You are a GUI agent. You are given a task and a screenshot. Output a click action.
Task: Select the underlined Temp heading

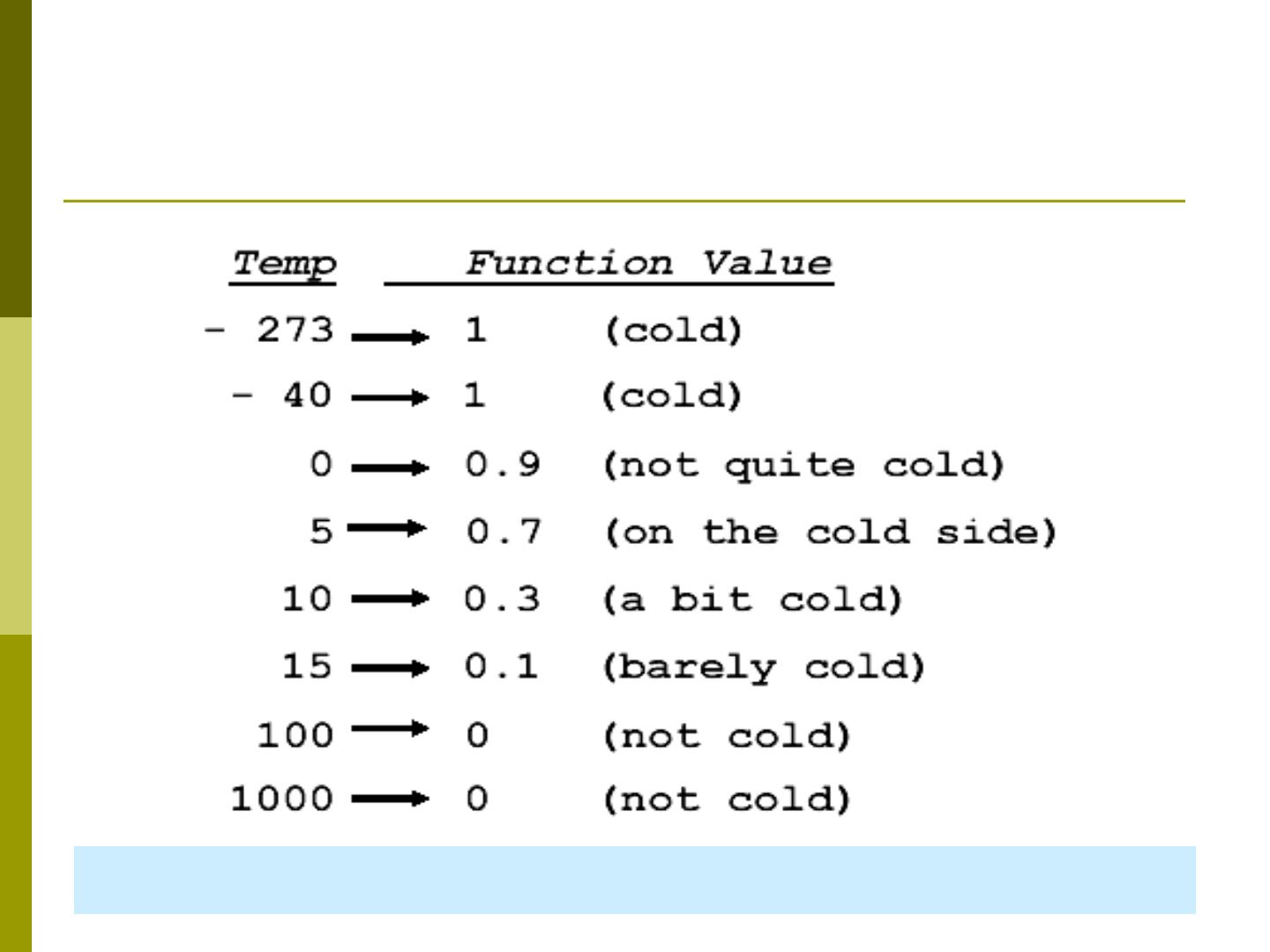[284, 264]
